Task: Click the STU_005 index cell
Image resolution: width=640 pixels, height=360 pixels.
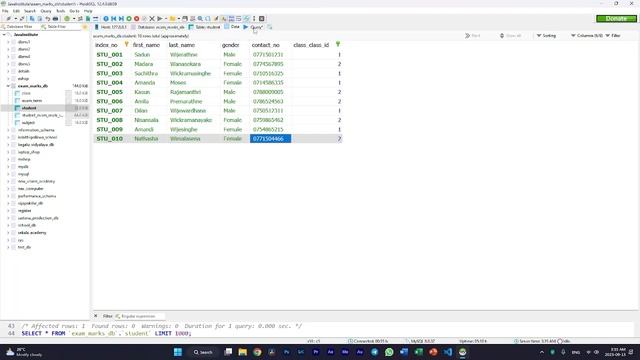Action: (x=109, y=92)
